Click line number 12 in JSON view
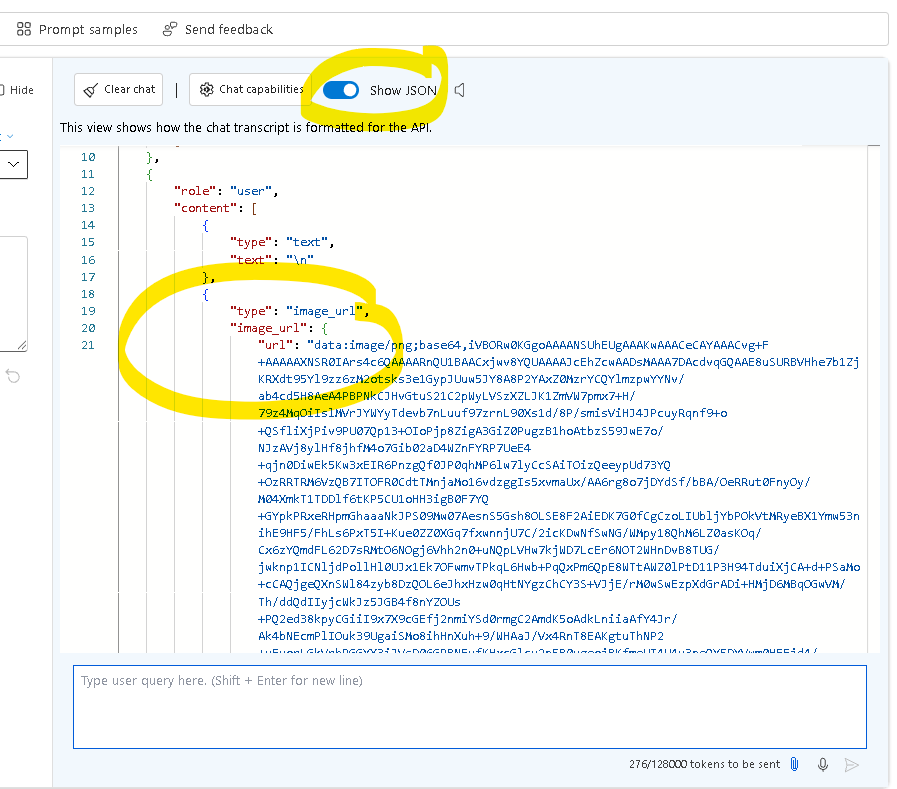The height and width of the screenshot is (789, 897). click(88, 191)
